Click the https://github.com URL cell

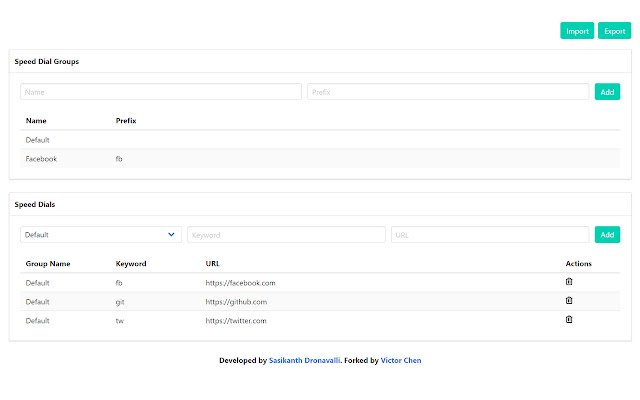[236, 302]
